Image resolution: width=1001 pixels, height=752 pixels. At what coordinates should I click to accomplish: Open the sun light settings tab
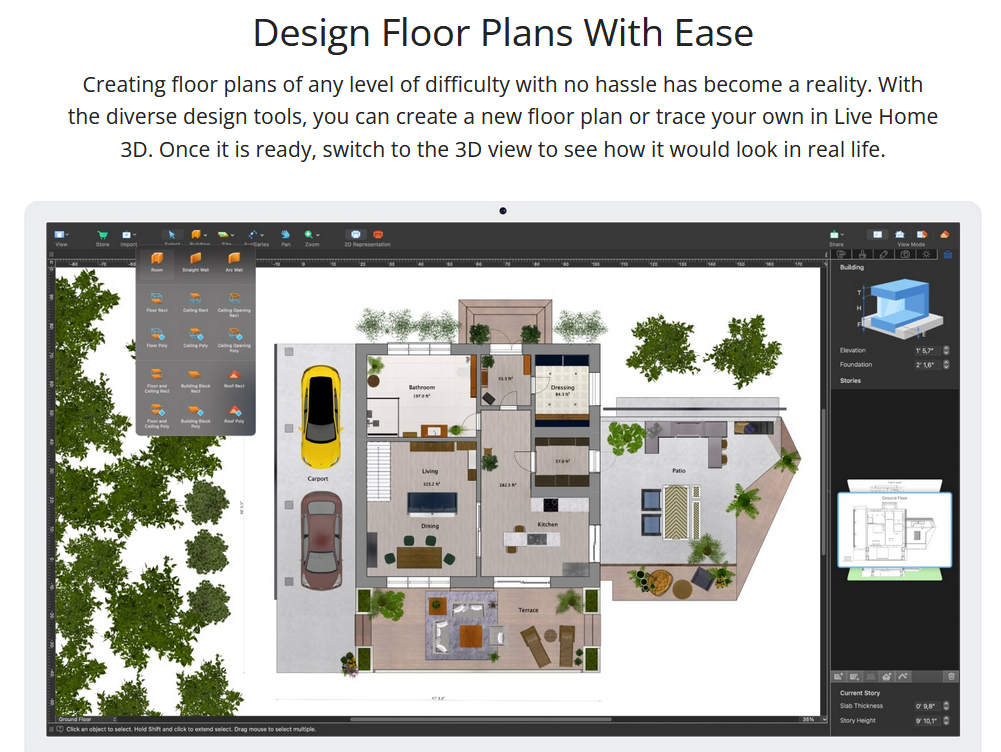click(926, 254)
